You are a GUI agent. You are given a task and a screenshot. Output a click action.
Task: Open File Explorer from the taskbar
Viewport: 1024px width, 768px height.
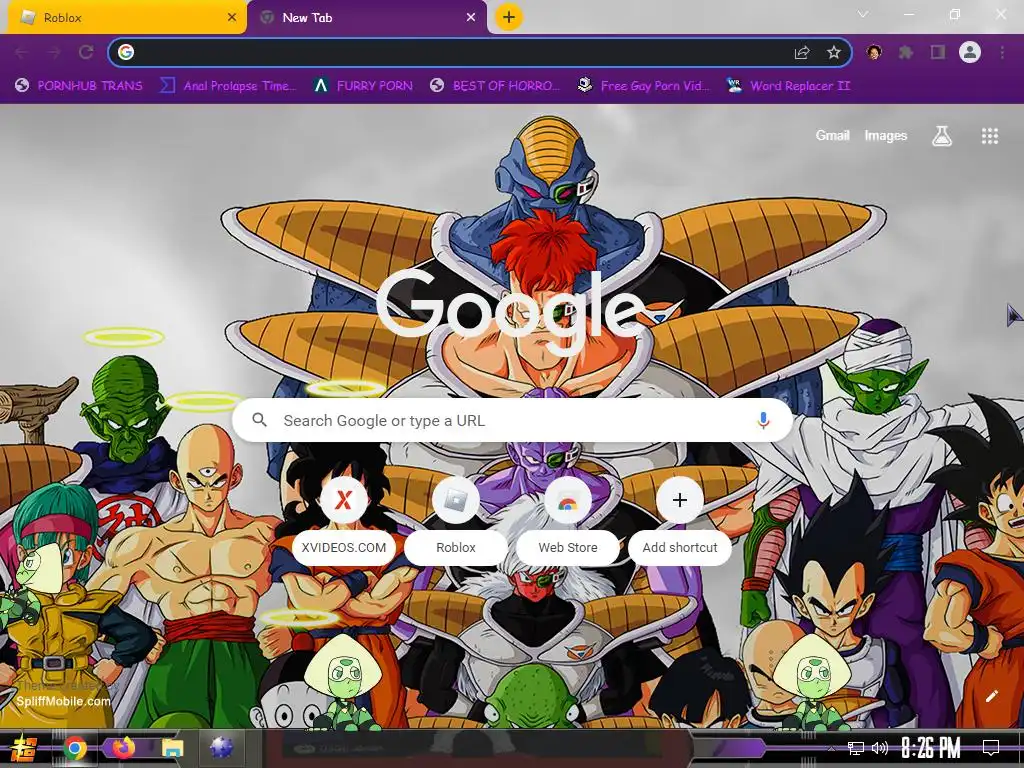[173, 748]
